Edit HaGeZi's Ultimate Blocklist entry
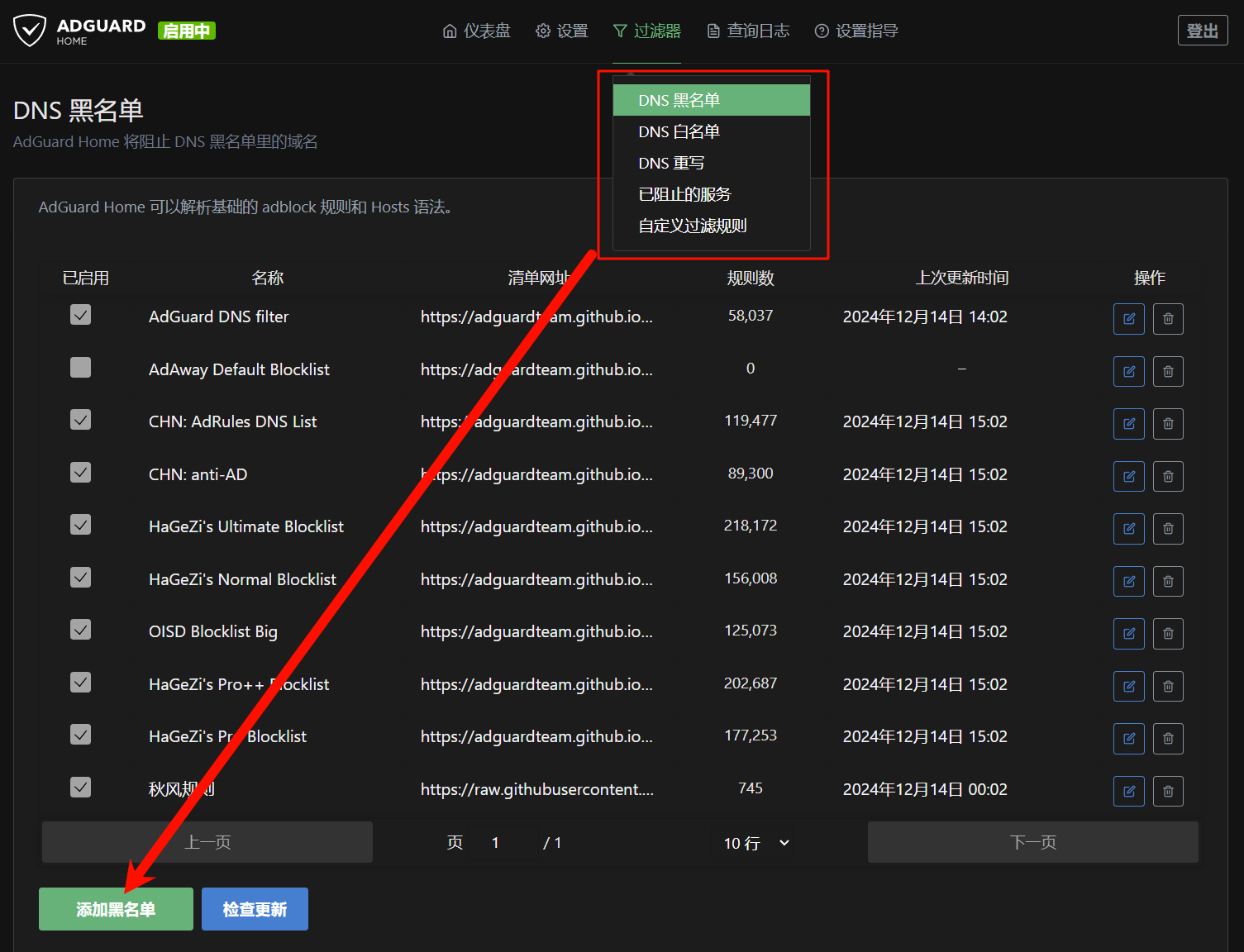Screen dimensions: 1244x952 1128,529
